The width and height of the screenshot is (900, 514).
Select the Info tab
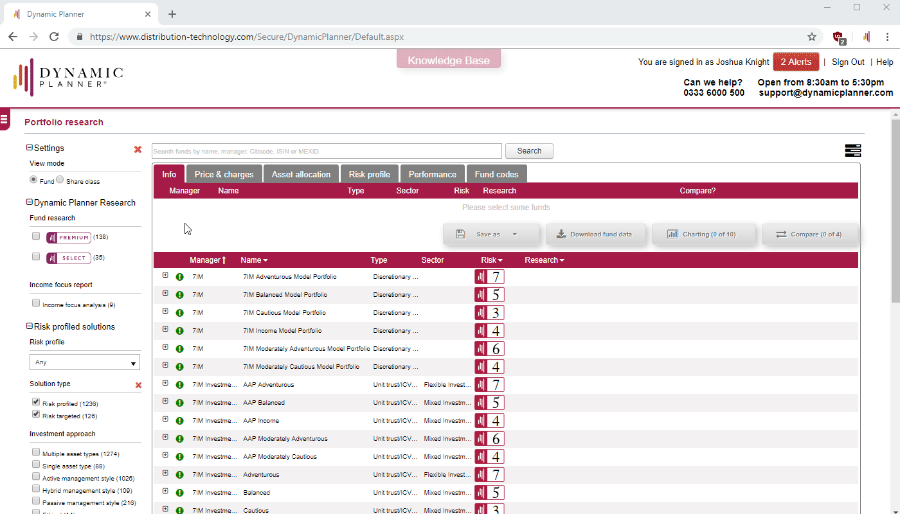[x=169, y=174]
